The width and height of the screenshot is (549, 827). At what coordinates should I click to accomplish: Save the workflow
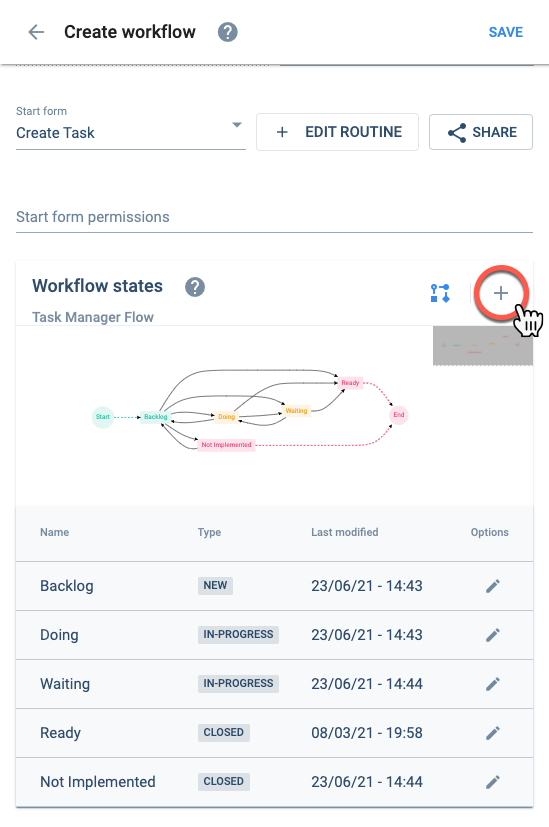click(505, 32)
